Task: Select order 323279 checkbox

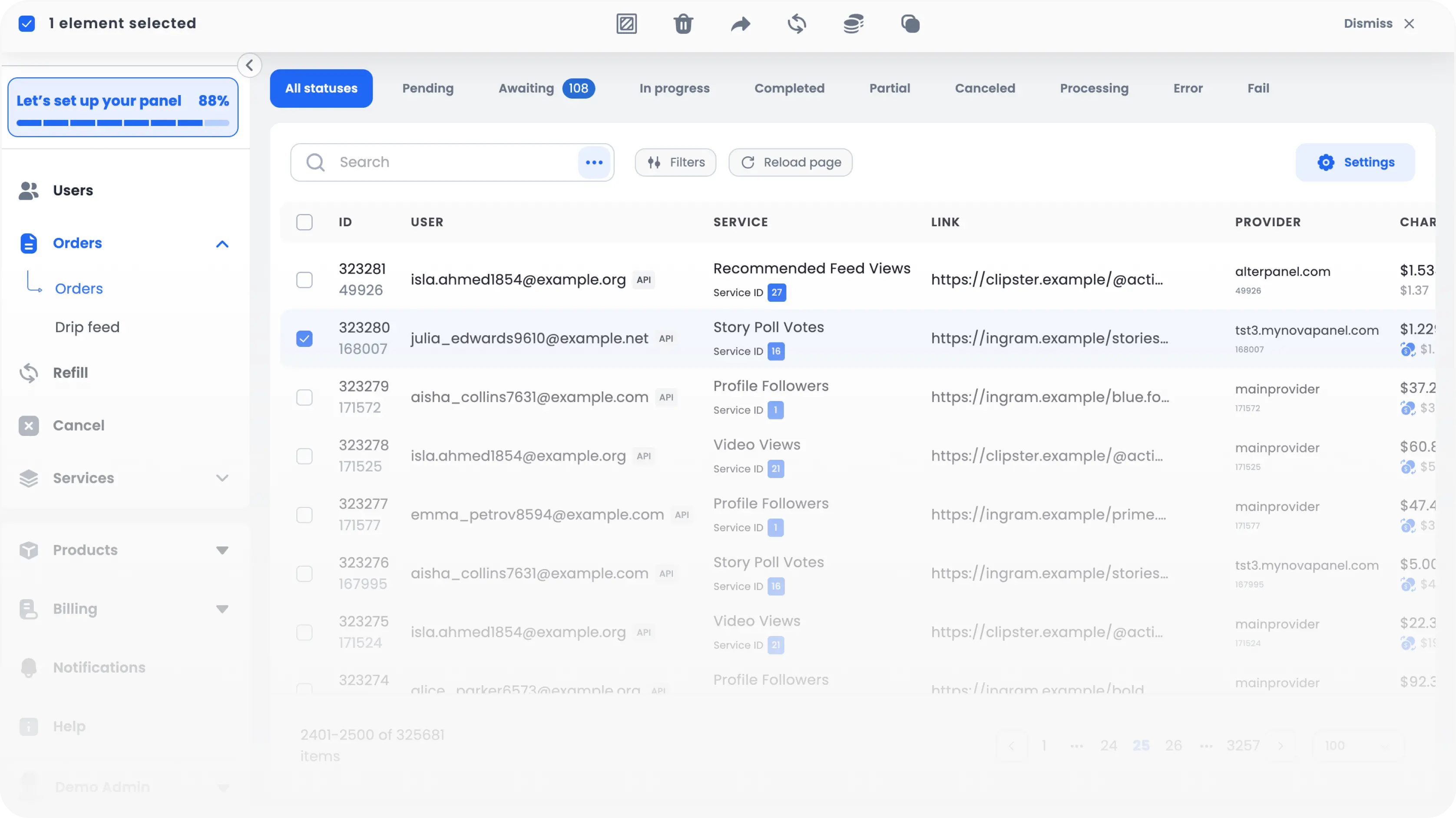Action: [304, 397]
